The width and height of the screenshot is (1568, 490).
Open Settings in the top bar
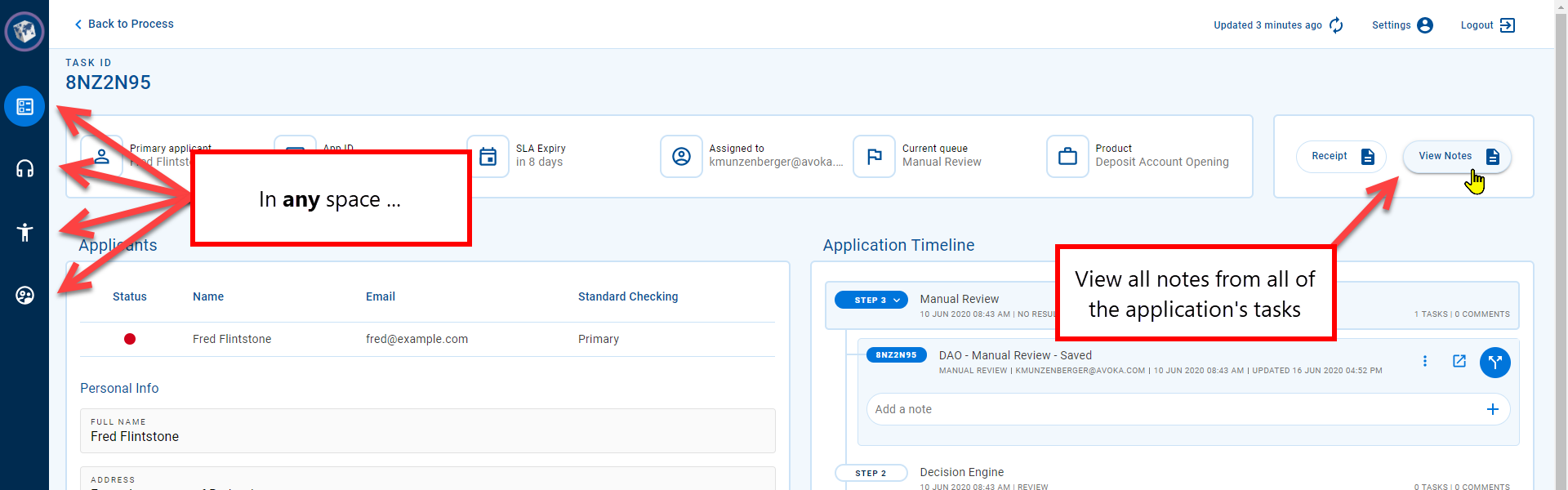[x=1401, y=25]
